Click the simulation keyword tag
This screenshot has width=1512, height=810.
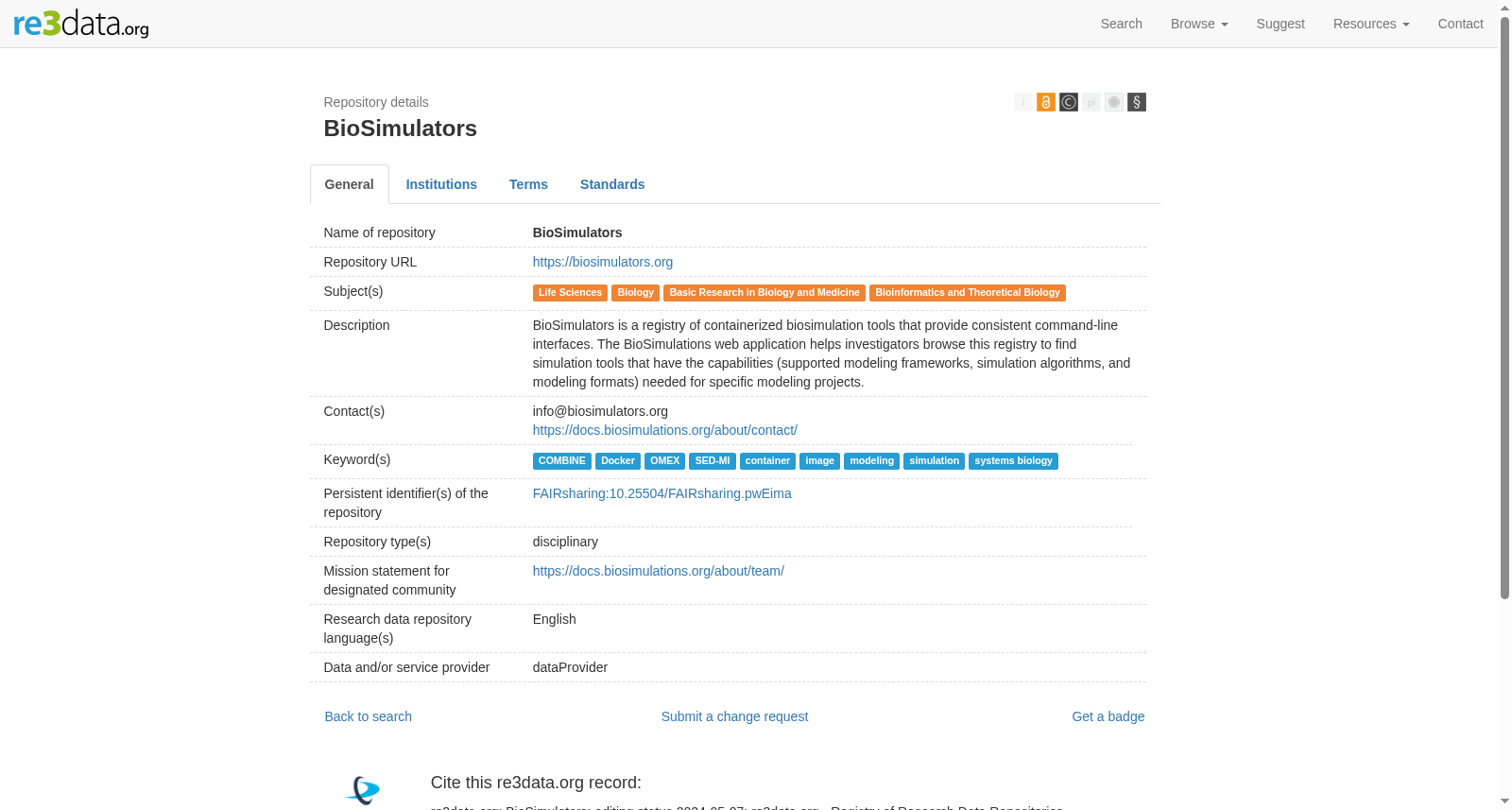(934, 461)
